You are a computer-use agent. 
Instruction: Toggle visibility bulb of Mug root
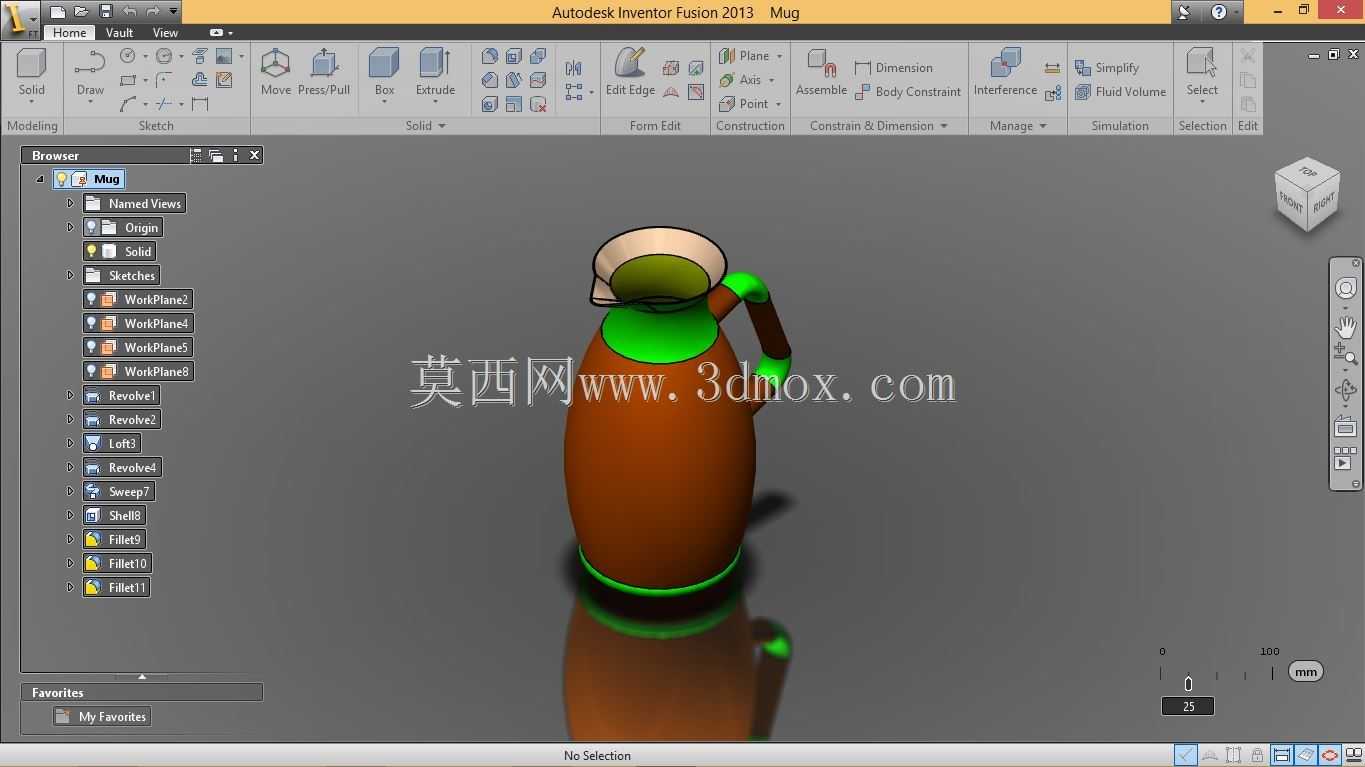pos(62,179)
